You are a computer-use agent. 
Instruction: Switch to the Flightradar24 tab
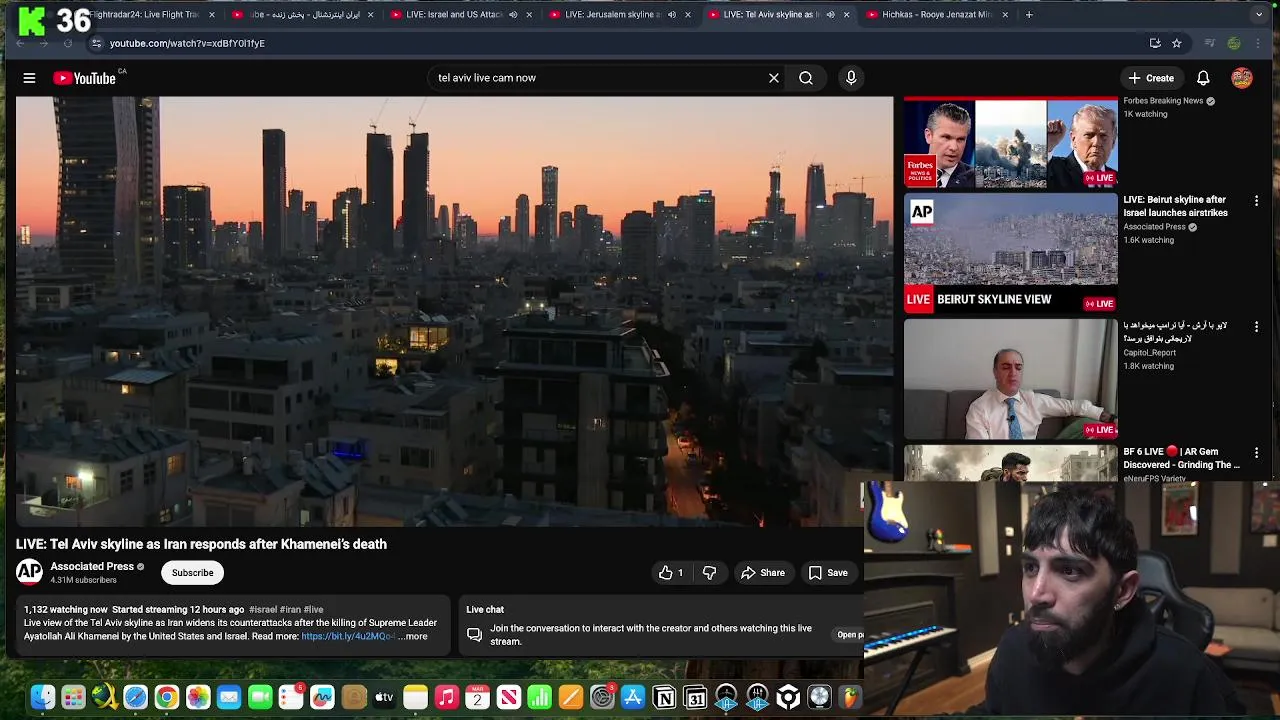[x=152, y=15]
